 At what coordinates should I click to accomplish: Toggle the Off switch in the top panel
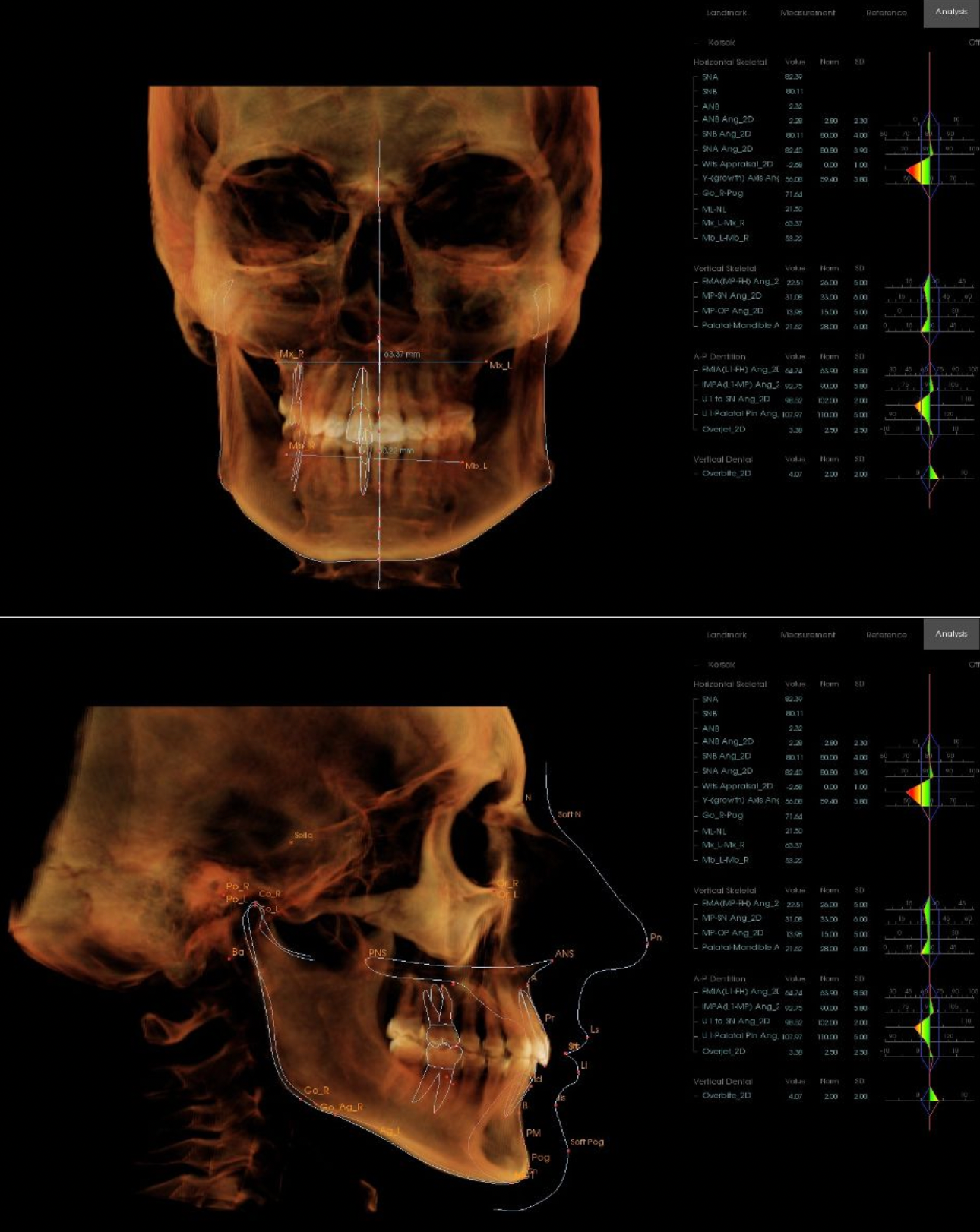[x=973, y=43]
